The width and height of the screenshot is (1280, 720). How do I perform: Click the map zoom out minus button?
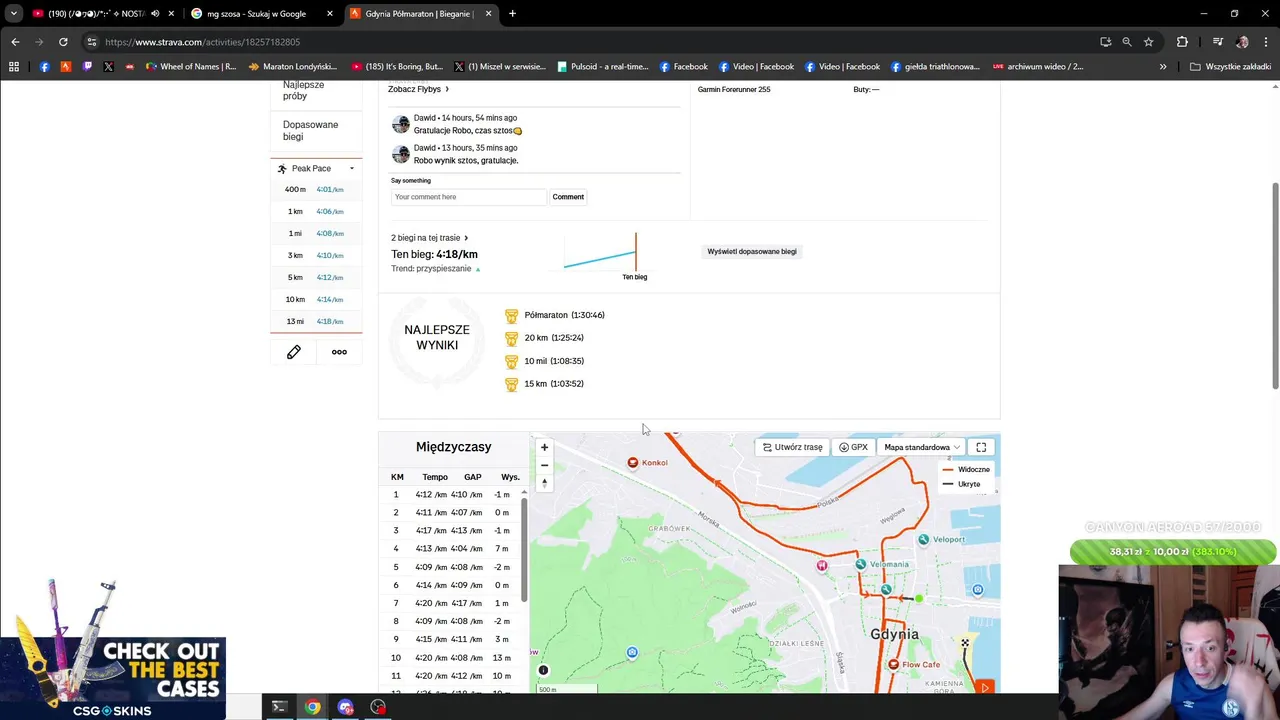coord(544,465)
